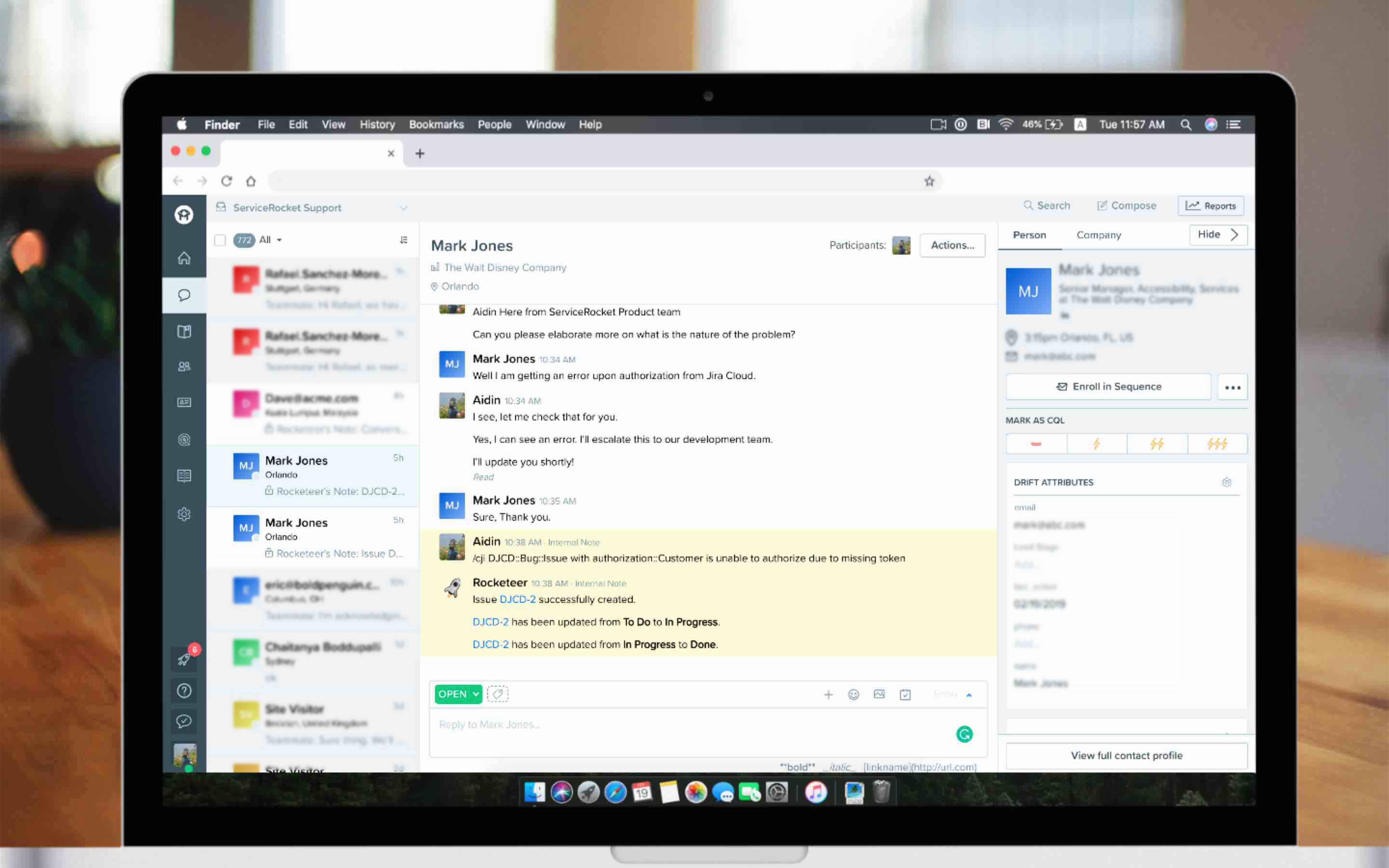1389x868 pixels.
Task: Open a new browser tab
Action: click(420, 153)
